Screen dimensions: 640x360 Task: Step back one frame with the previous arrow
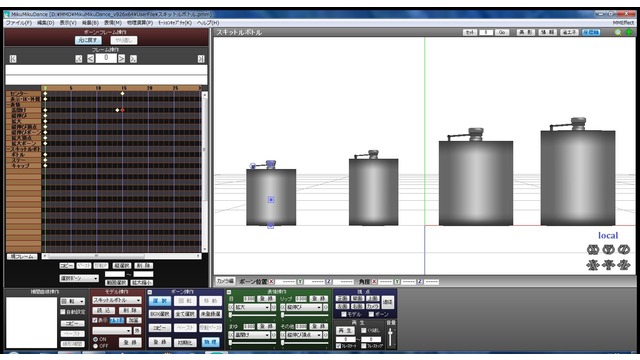pyautogui.click(x=90, y=59)
